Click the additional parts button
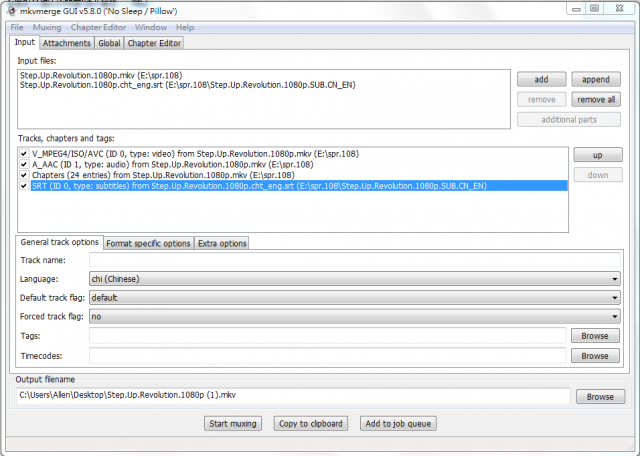 click(x=569, y=120)
